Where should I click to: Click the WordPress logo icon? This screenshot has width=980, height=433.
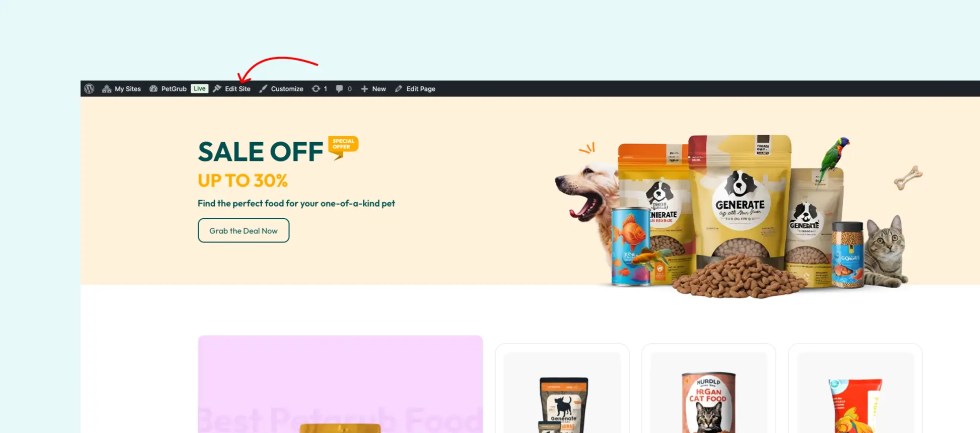pos(89,89)
